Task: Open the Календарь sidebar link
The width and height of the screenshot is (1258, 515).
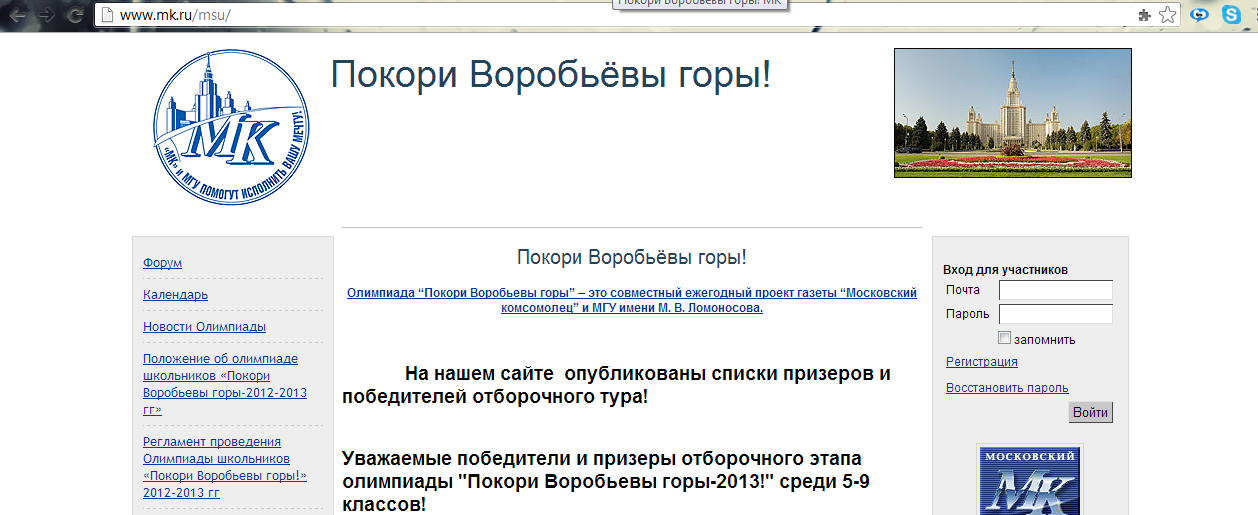Action: click(175, 295)
